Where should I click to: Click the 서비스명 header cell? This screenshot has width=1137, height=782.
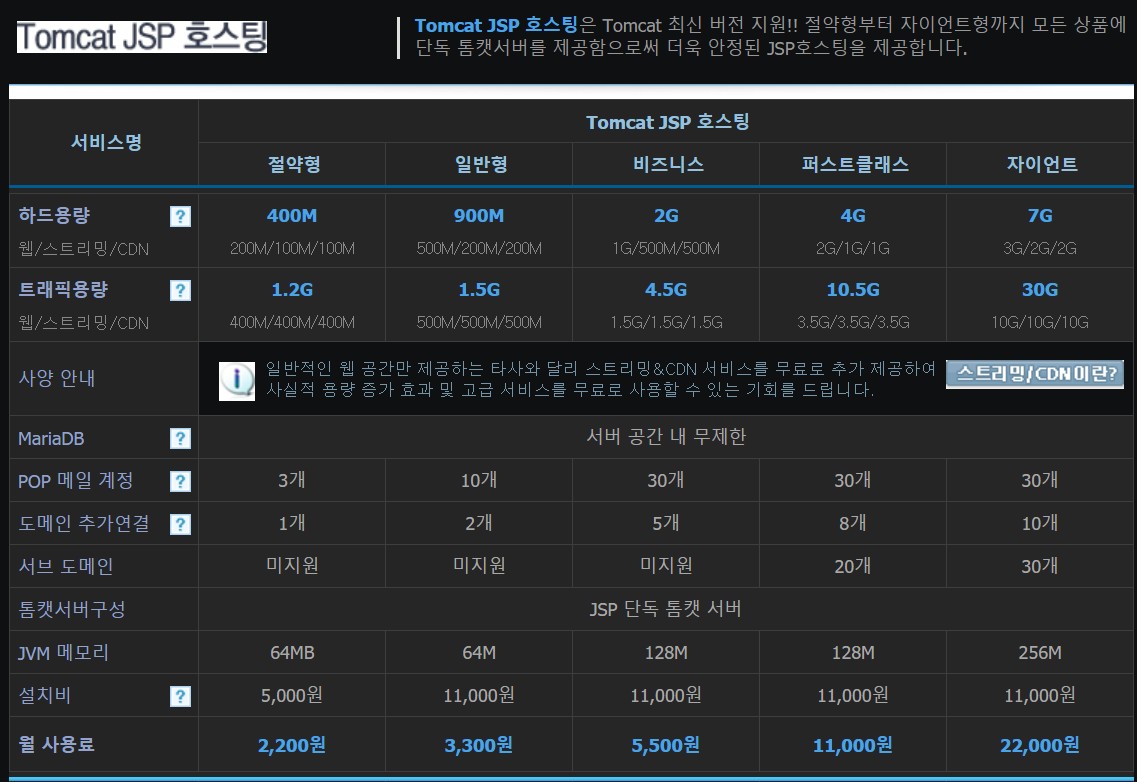pos(106,142)
